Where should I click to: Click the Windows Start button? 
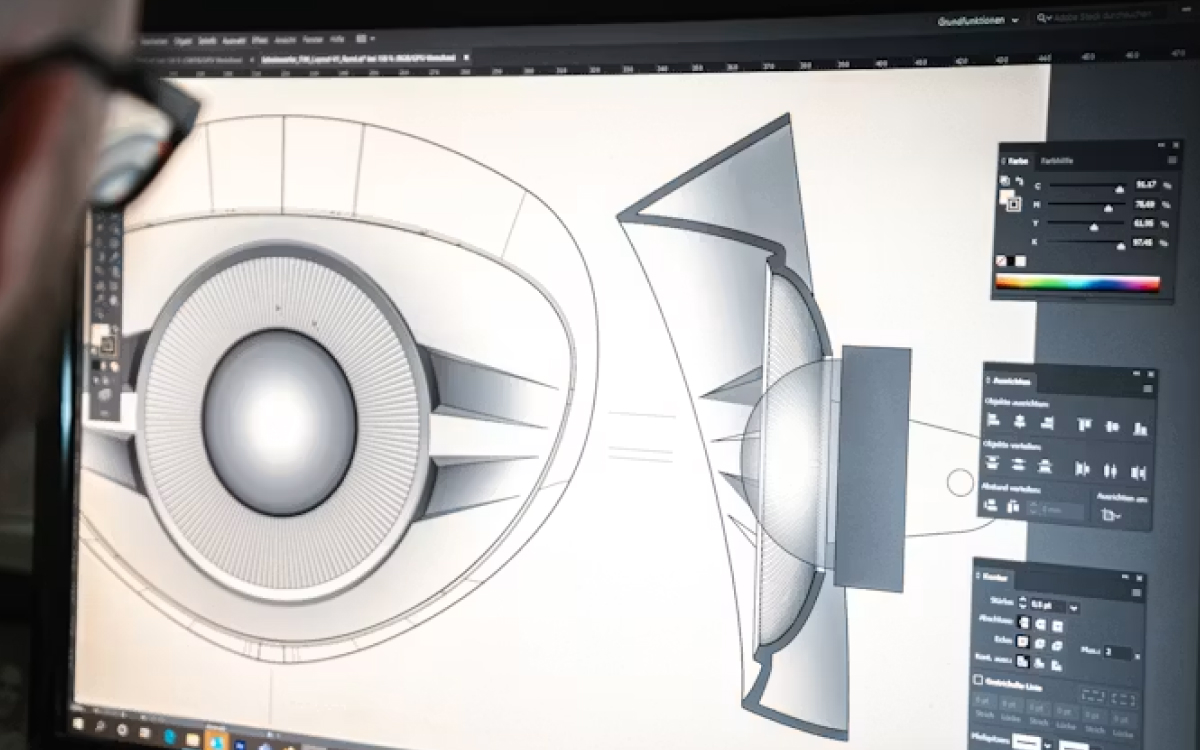point(77,723)
